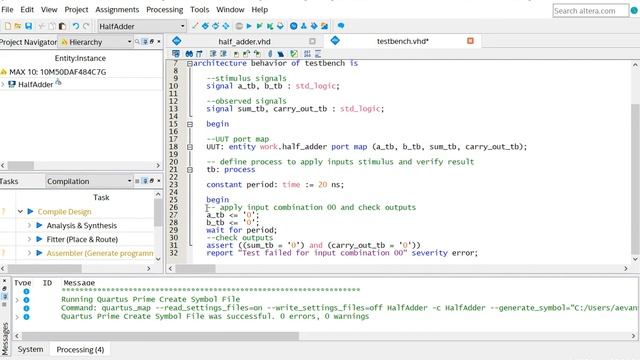The image size is (640, 360).
Task: Click the Tasks panel vertical scrollbar
Action: [158, 213]
